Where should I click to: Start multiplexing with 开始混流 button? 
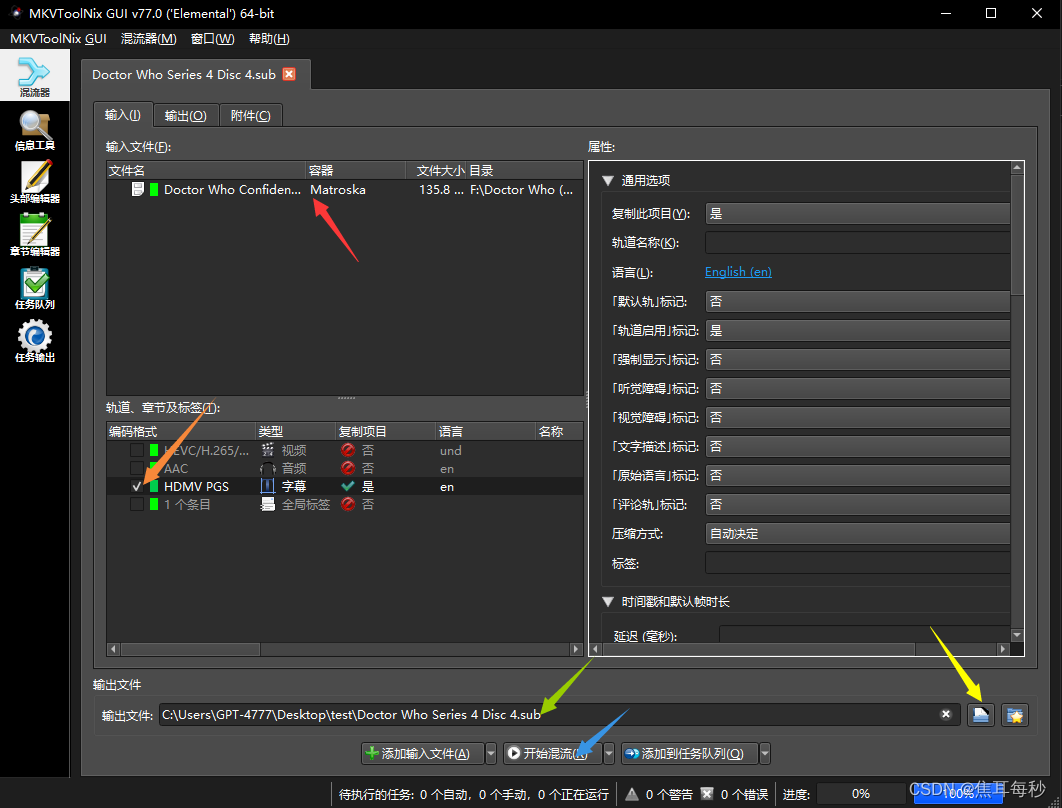(x=553, y=753)
